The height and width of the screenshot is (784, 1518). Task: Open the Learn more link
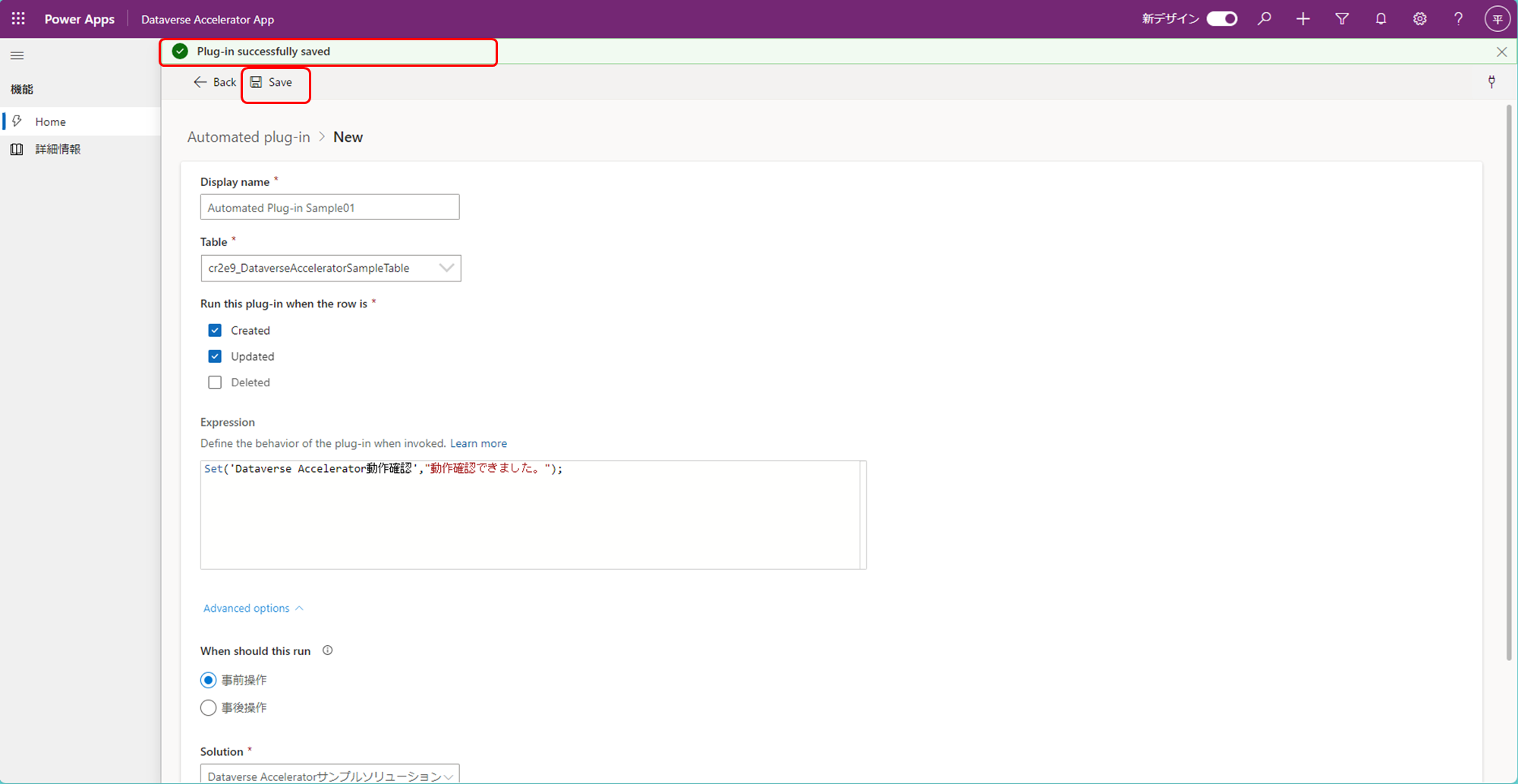coord(478,443)
